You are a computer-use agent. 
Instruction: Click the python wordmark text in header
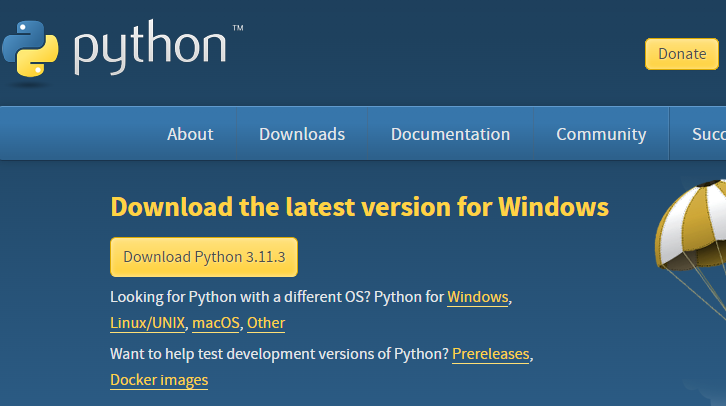coord(149,50)
